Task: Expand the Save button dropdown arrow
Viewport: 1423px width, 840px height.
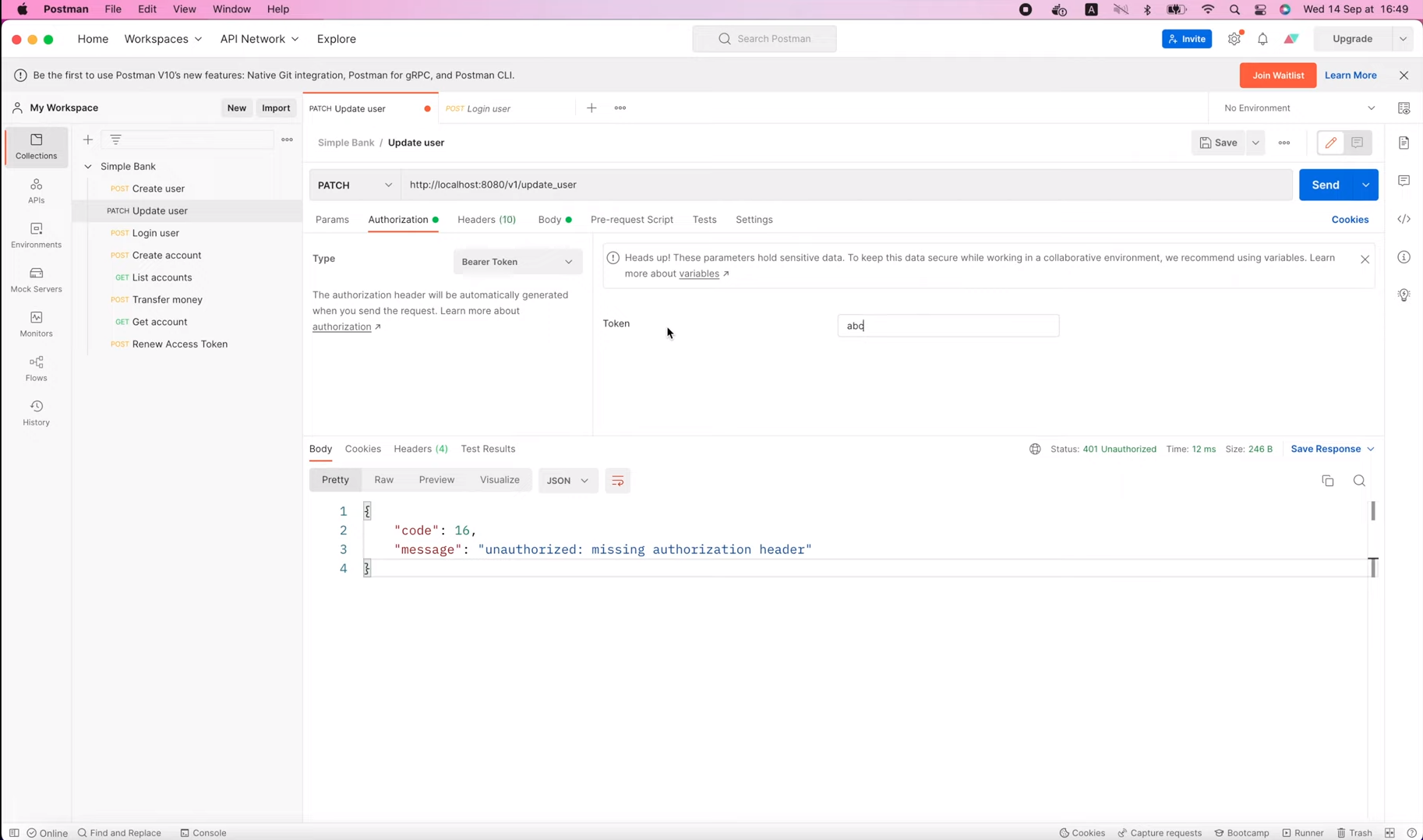Action: (x=1255, y=143)
